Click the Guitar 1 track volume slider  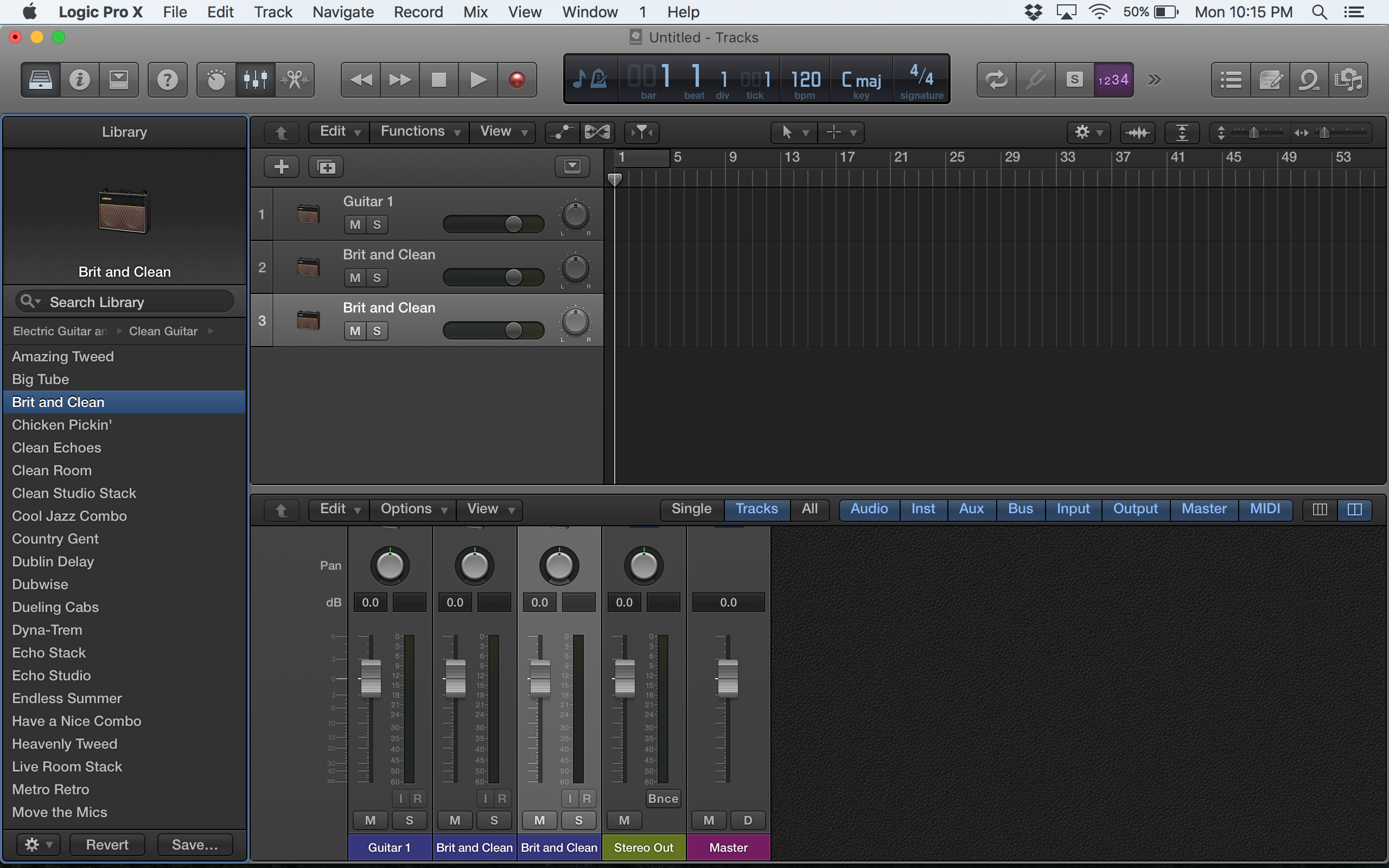click(x=494, y=225)
